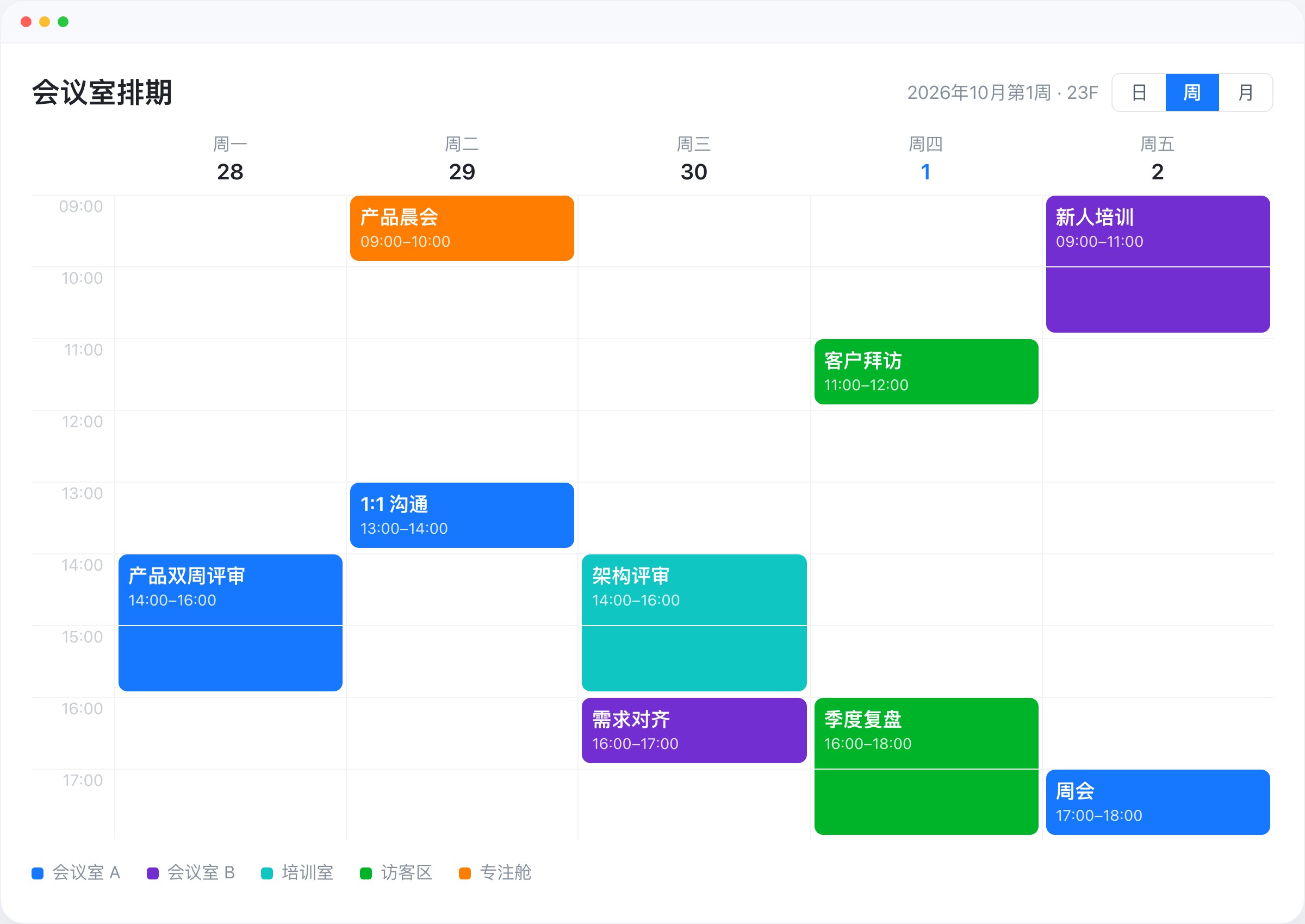Minimize the window with the yellow button
Viewport: 1305px width, 924px height.
coord(45,22)
